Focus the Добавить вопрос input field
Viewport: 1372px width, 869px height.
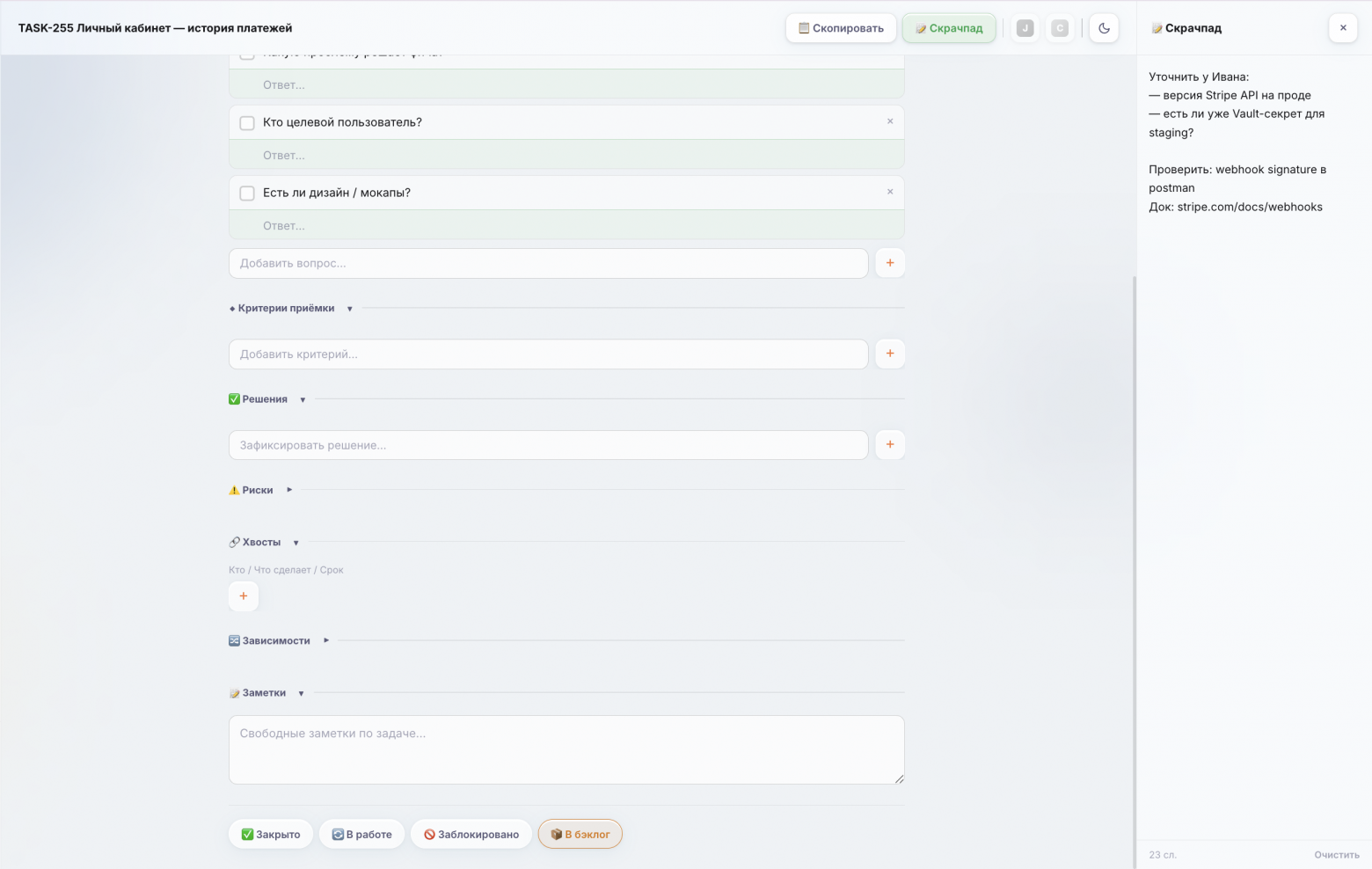[x=549, y=263]
